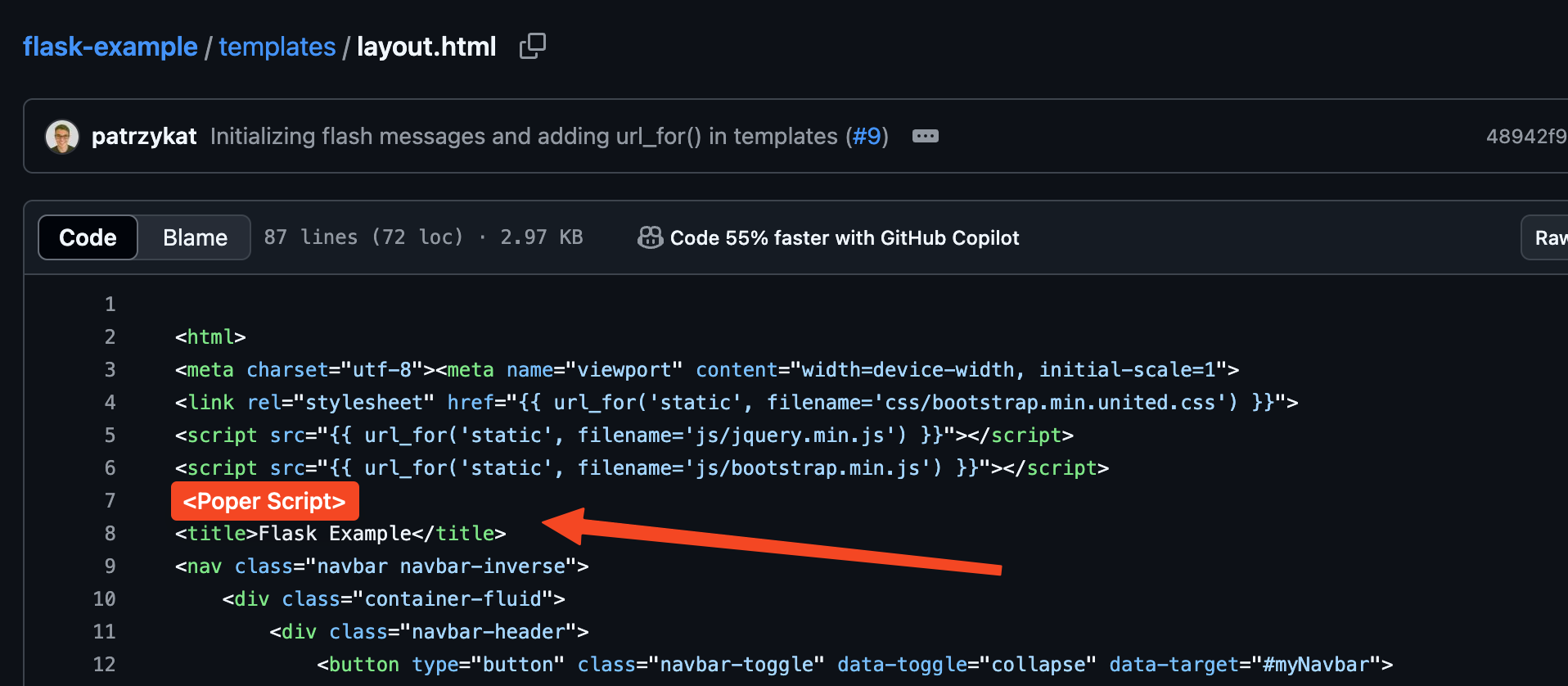Copy the file path with the copy icon
Screen dimensions: 1568x686
532,46
